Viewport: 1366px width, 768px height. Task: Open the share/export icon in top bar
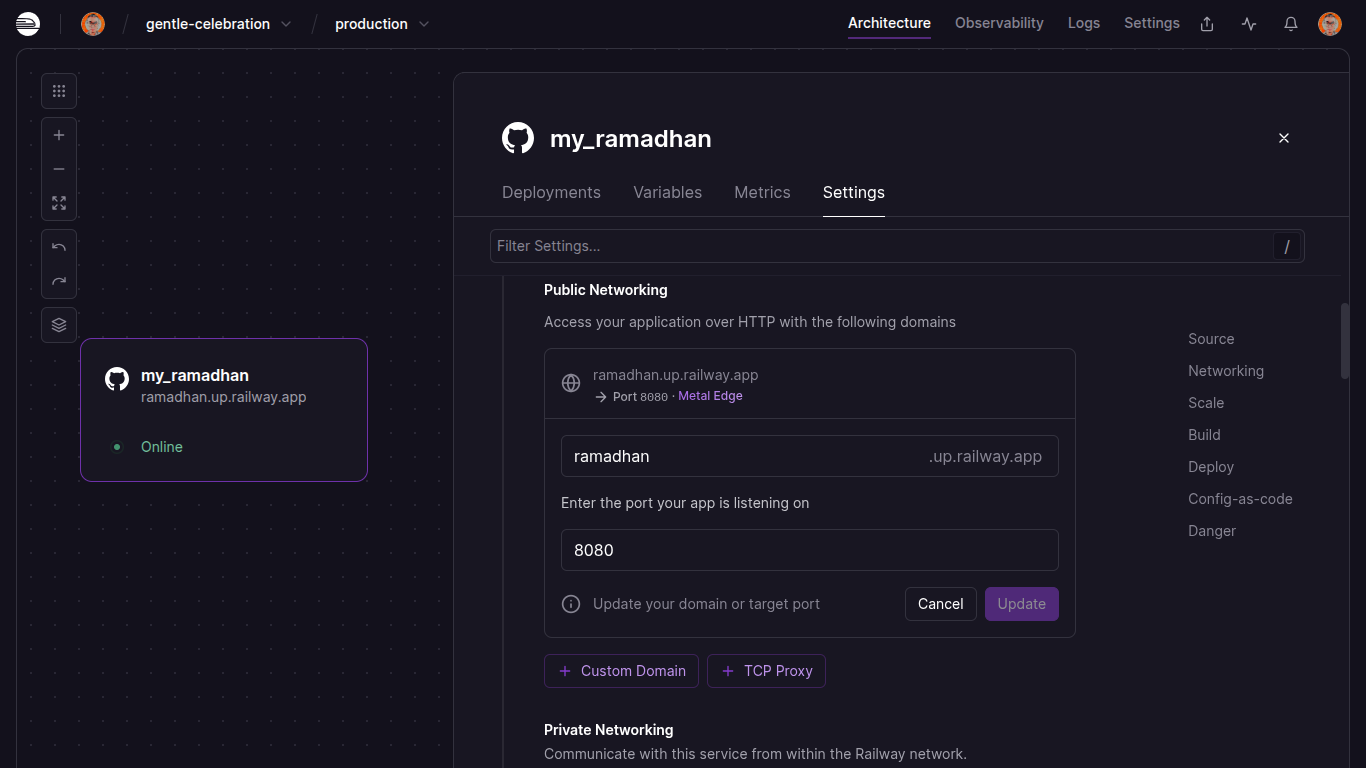[x=1207, y=24]
